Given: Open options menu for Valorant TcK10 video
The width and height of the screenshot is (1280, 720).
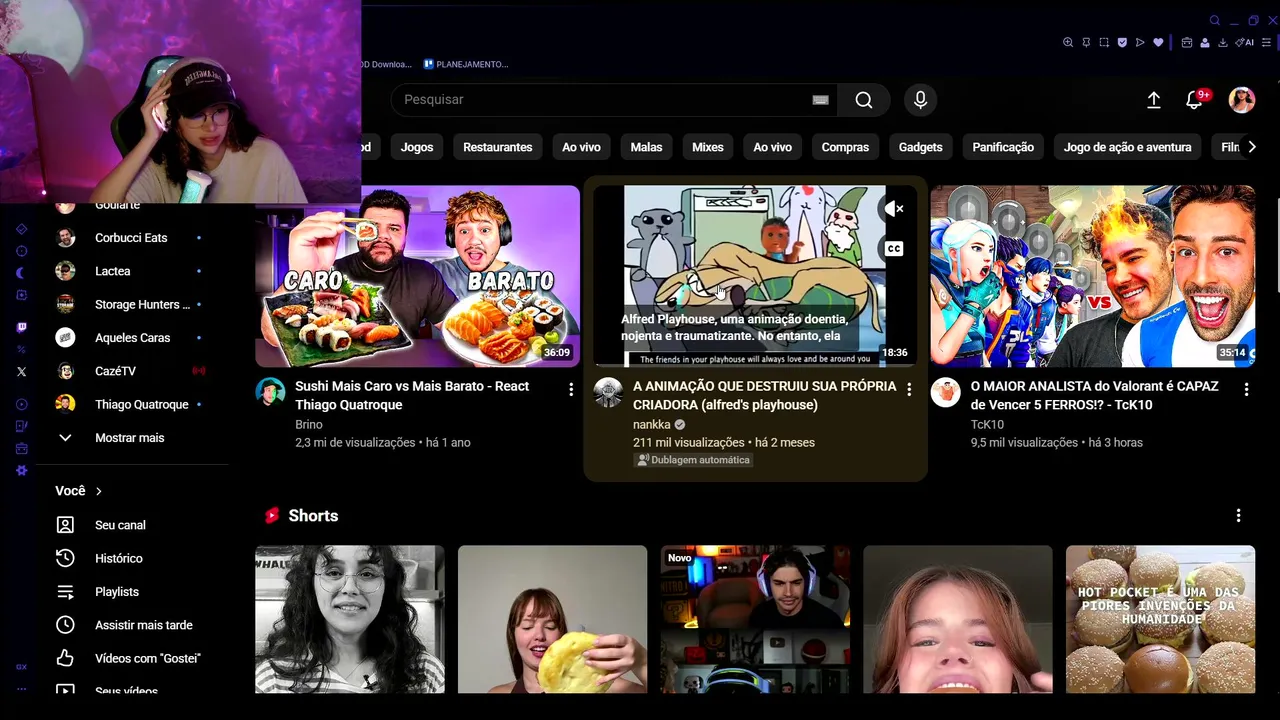Looking at the screenshot, I should (1246, 389).
